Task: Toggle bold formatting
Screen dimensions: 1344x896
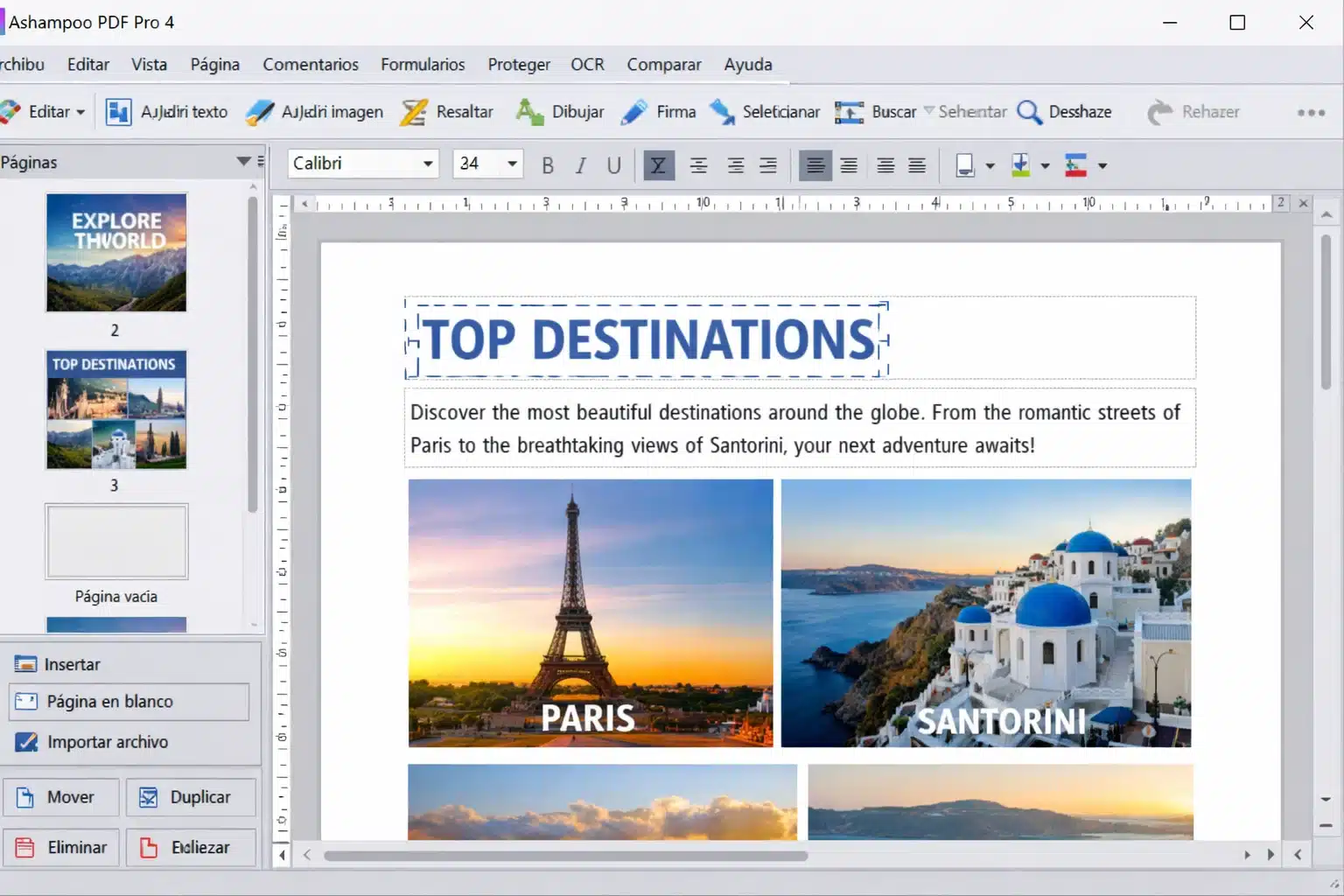Action: pyautogui.click(x=548, y=165)
